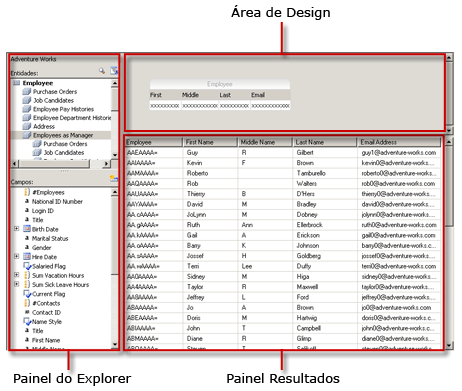462x391 pixels.
Task: Click the advanced mode icon next to the magnifier
Action: tap(114, 71)
